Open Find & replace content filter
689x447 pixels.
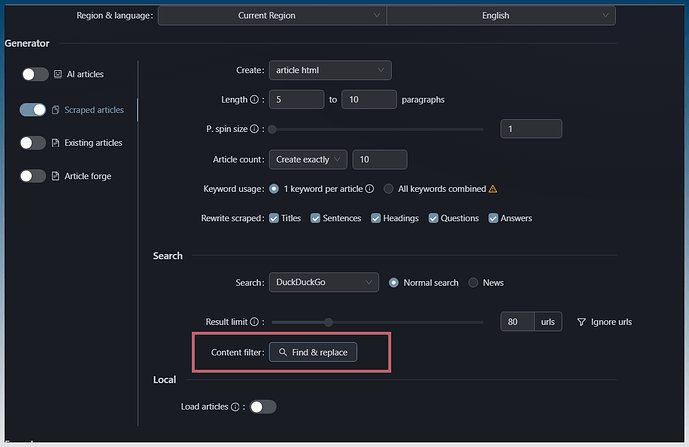[313, 353]
